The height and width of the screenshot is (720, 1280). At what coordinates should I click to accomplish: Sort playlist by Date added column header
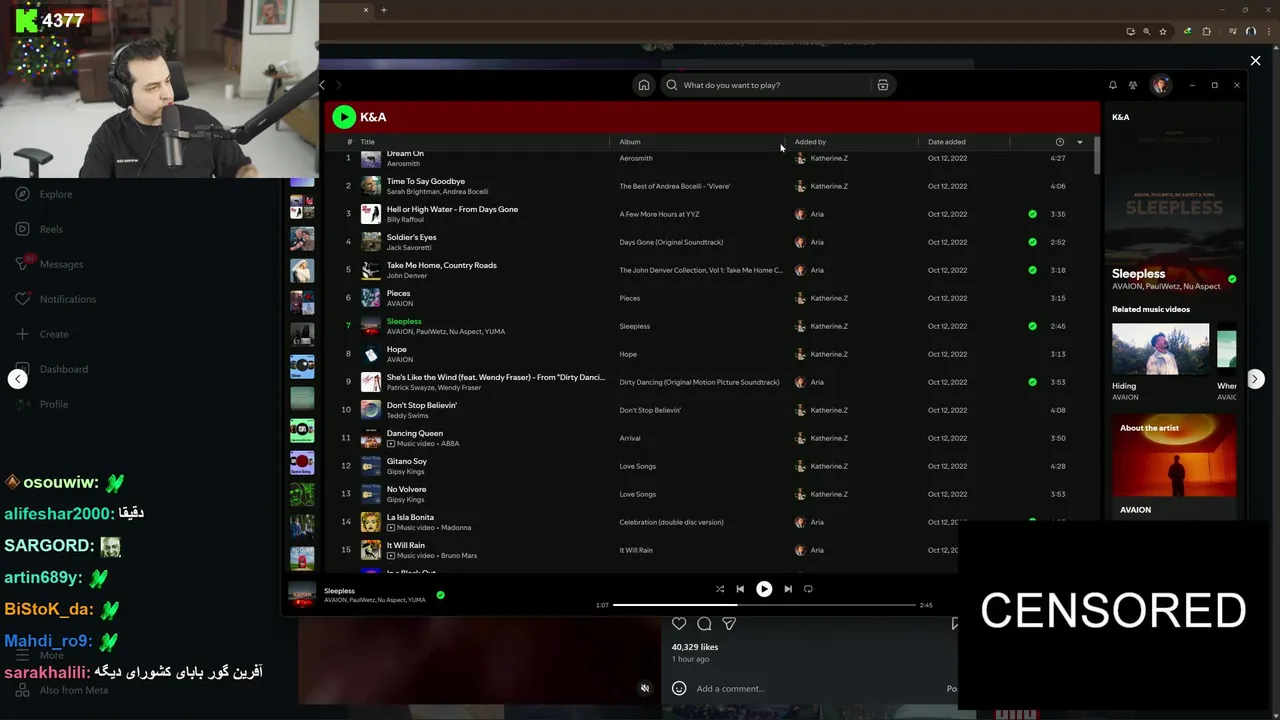[x=947, y=142]
